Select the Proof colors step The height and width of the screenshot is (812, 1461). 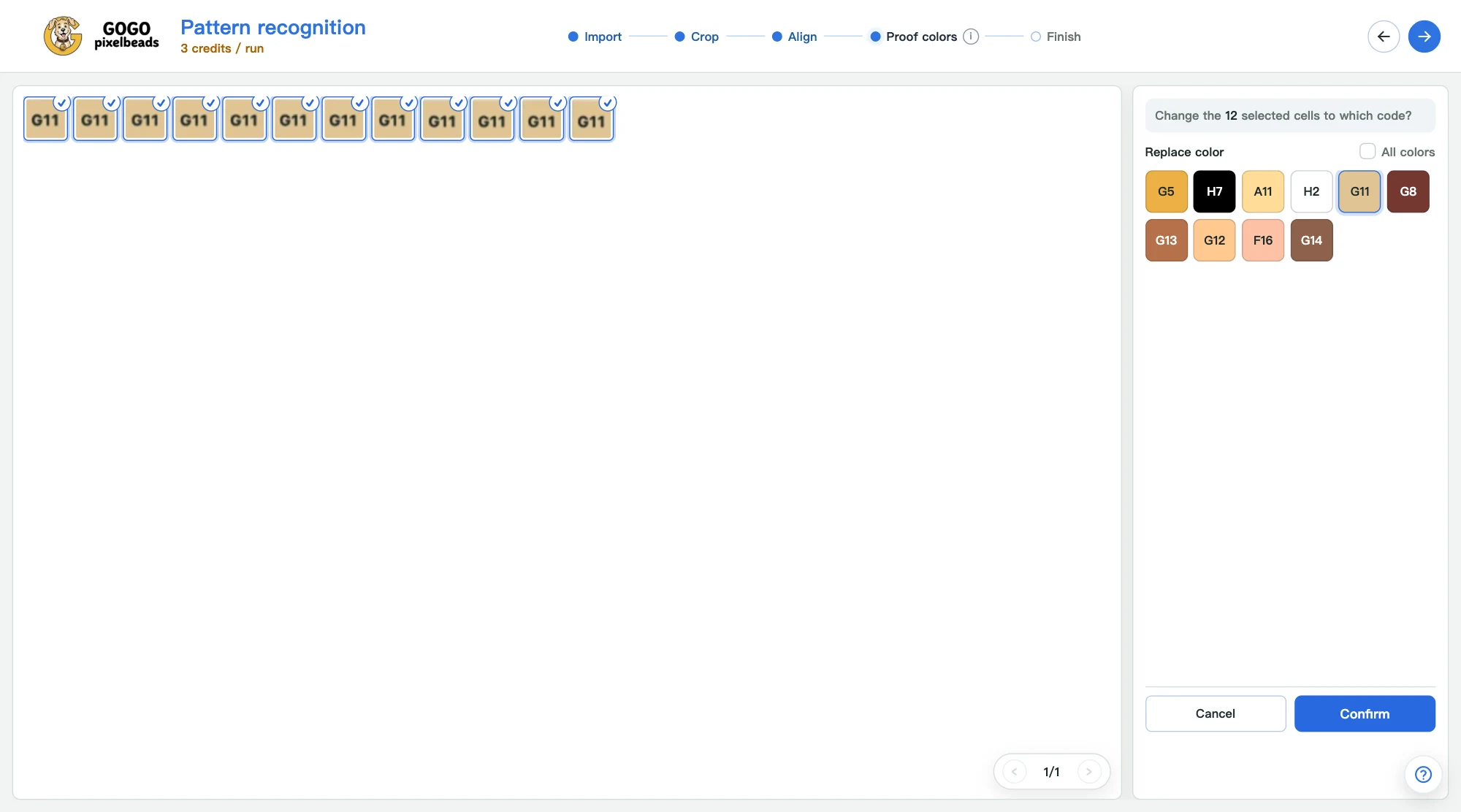tap(914, 37)
